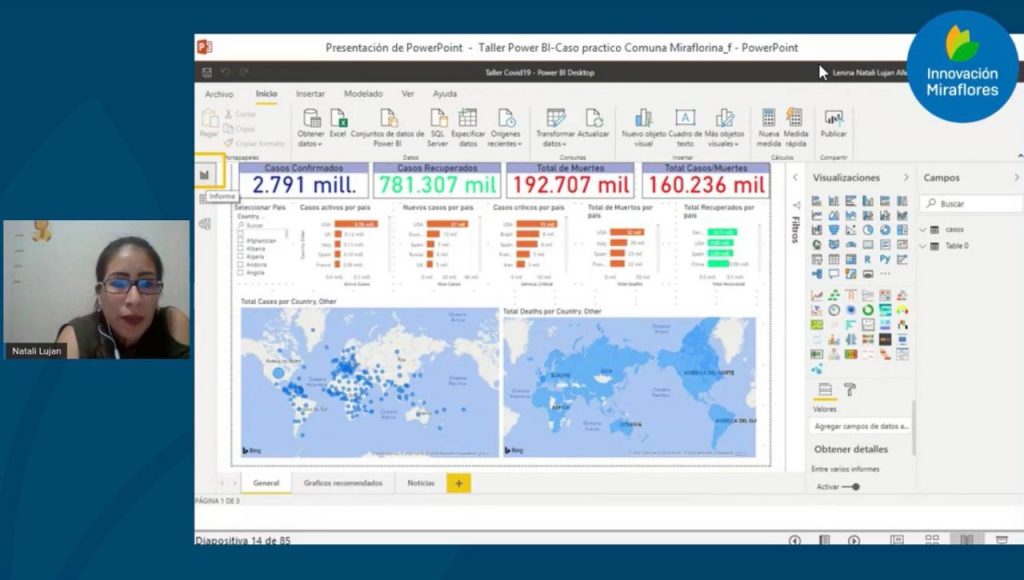Open the Ayuda ribbon tab

(x=445, y=94)
